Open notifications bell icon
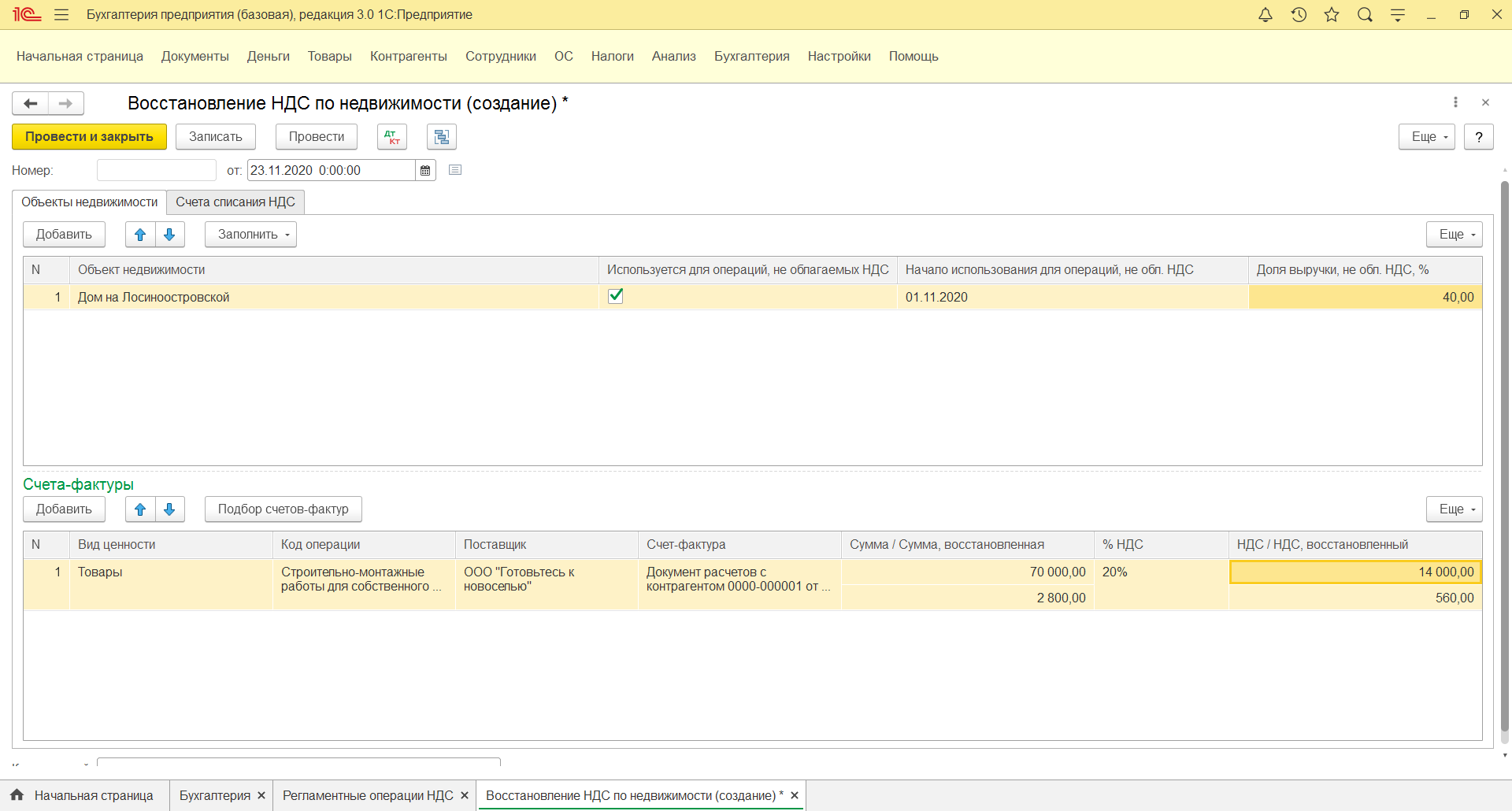 [x=1266, y=15]
